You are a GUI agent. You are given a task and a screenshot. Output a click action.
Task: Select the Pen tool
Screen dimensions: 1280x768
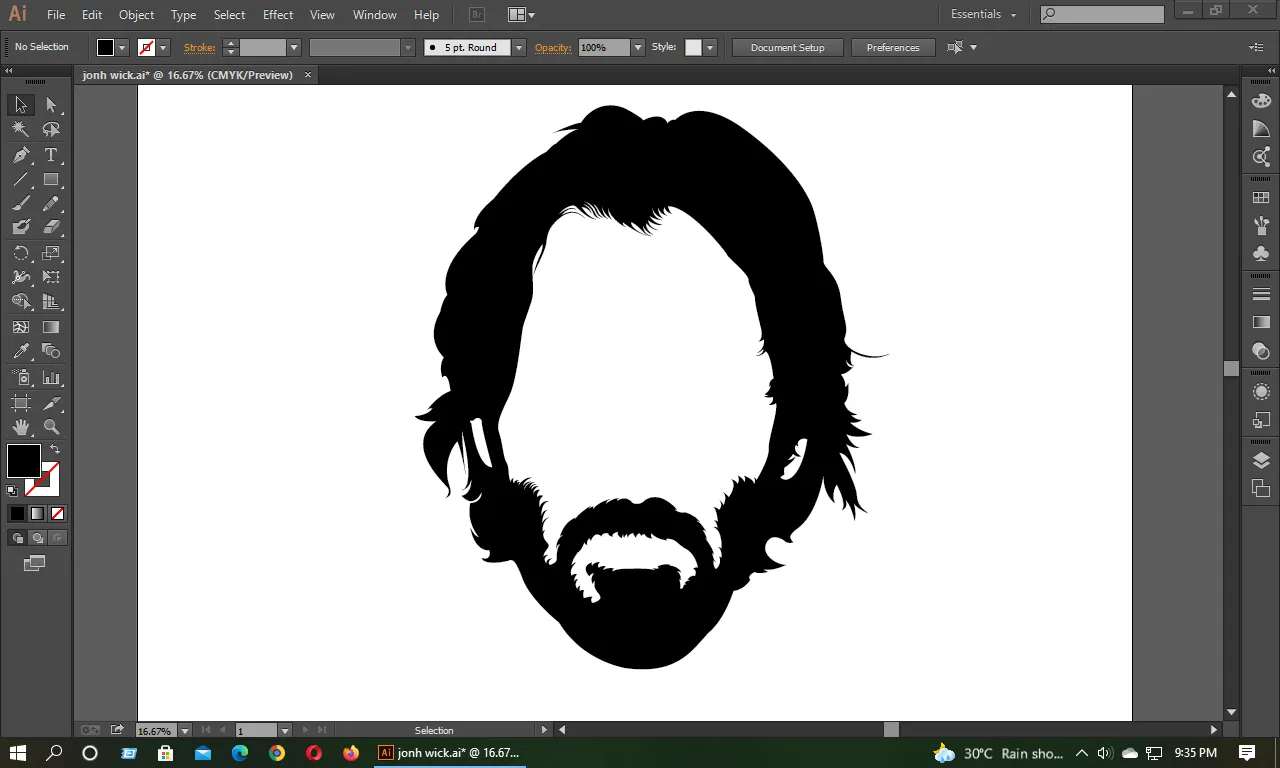tap(21, 155)
